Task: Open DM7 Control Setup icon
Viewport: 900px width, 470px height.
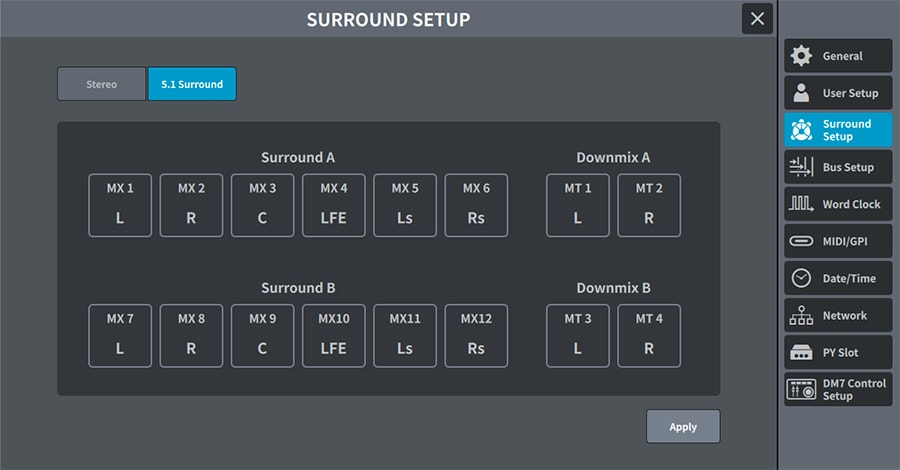Action: pos(802,389)
